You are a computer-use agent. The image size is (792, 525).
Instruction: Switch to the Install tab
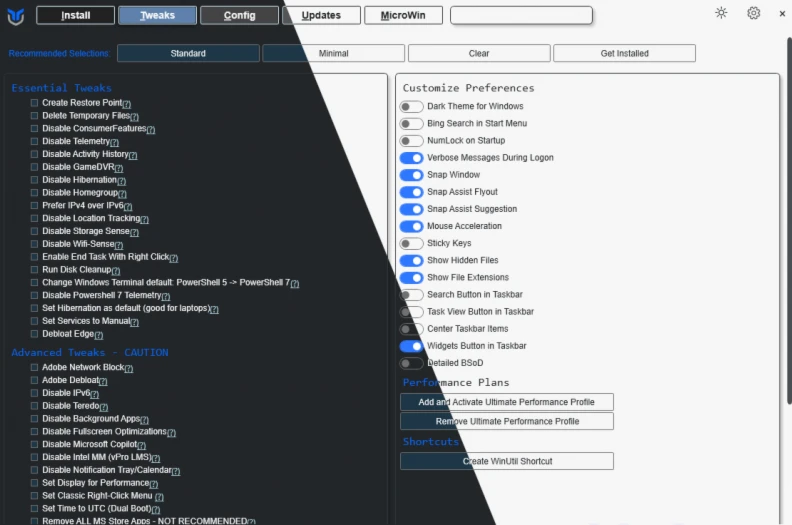75,15
